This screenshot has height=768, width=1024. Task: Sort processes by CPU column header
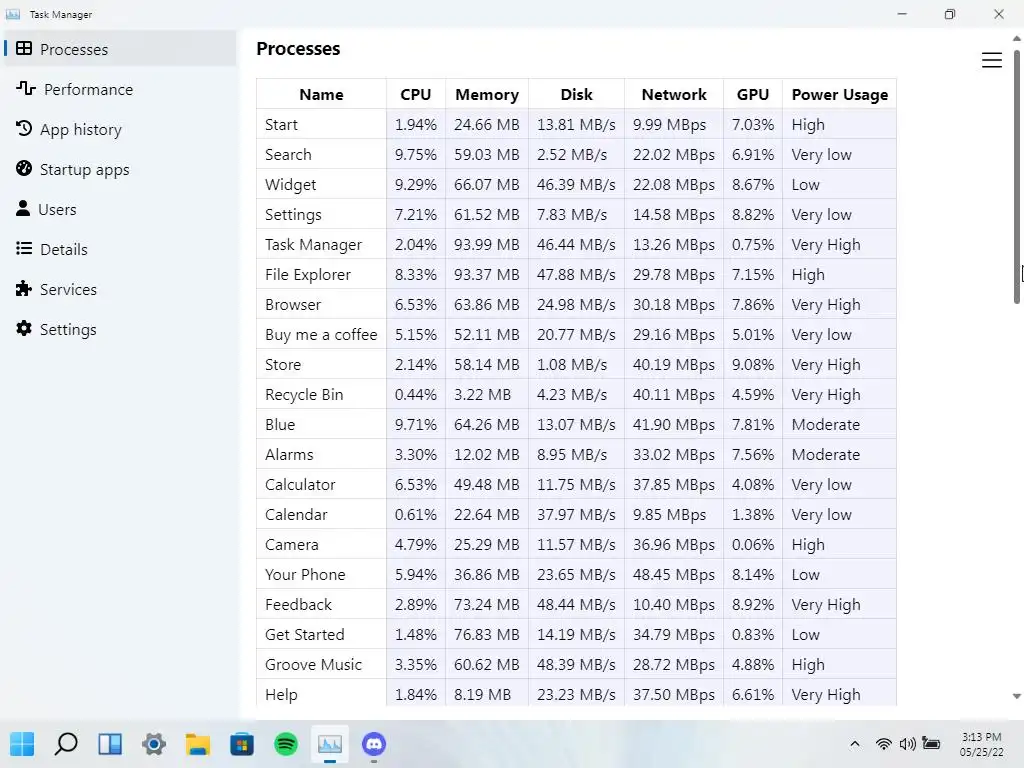(415, 95)
